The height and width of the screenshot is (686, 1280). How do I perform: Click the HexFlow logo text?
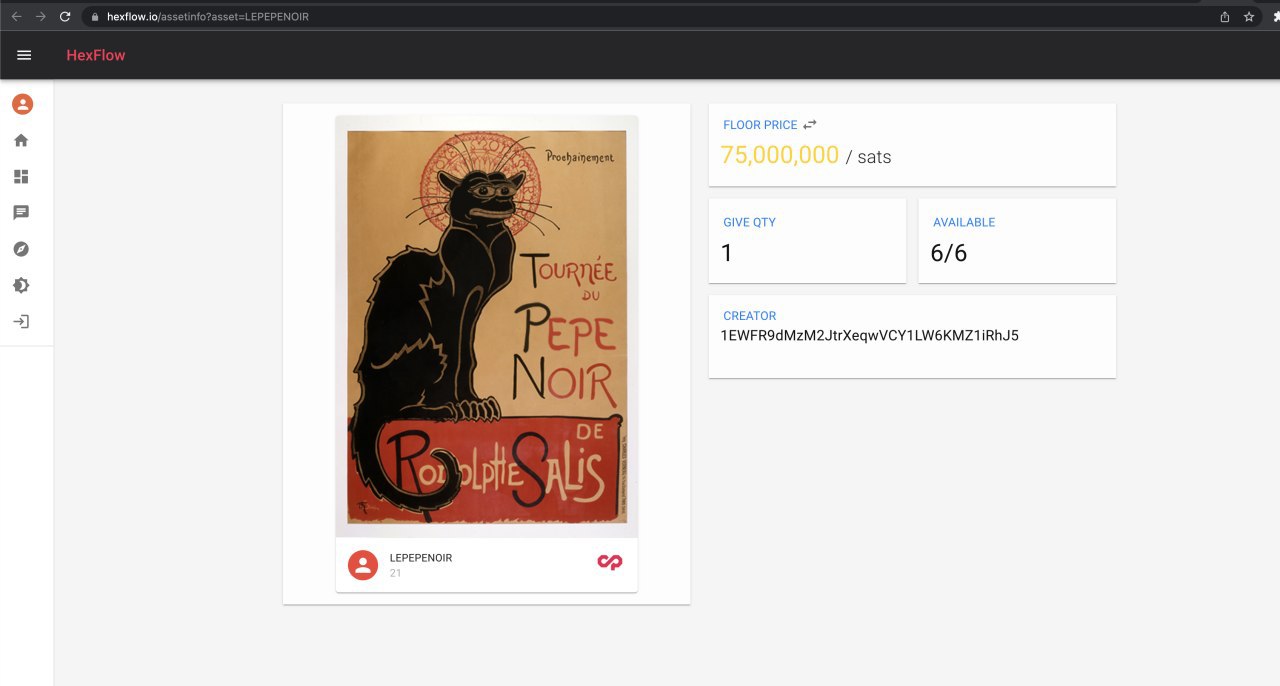tap(96, 55)
